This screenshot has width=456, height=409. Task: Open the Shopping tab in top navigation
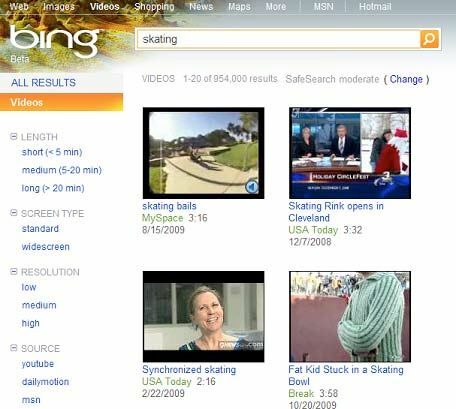[154, 7]
